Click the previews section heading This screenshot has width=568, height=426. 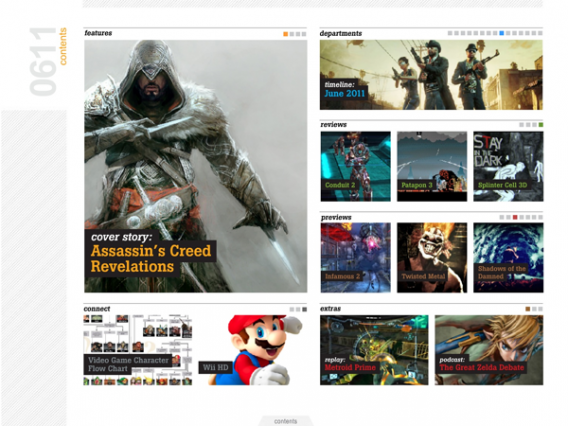point(336,217)
